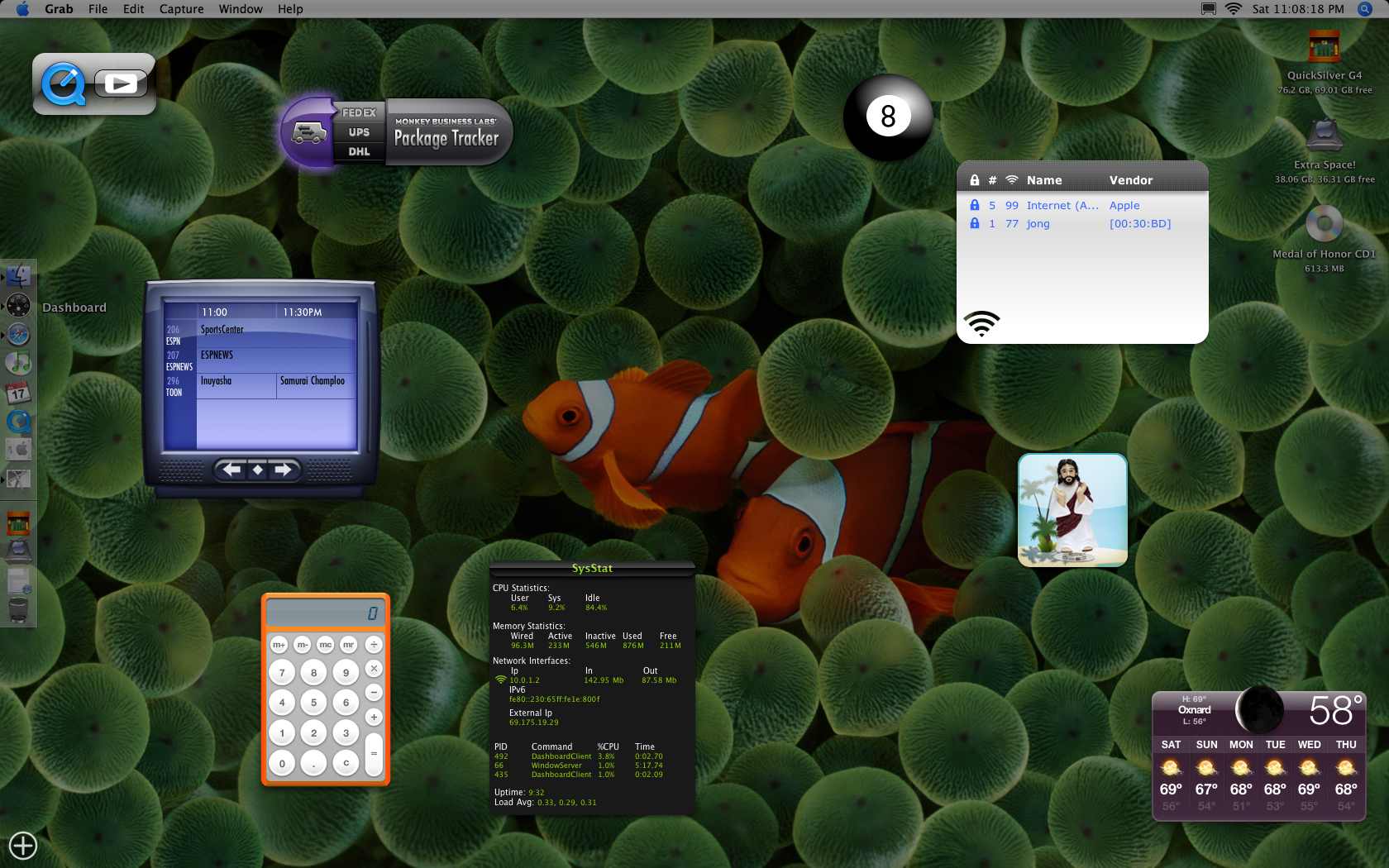The image size is (1389, 868).
Task: Open the Window menu
Action: click(241, 9)
